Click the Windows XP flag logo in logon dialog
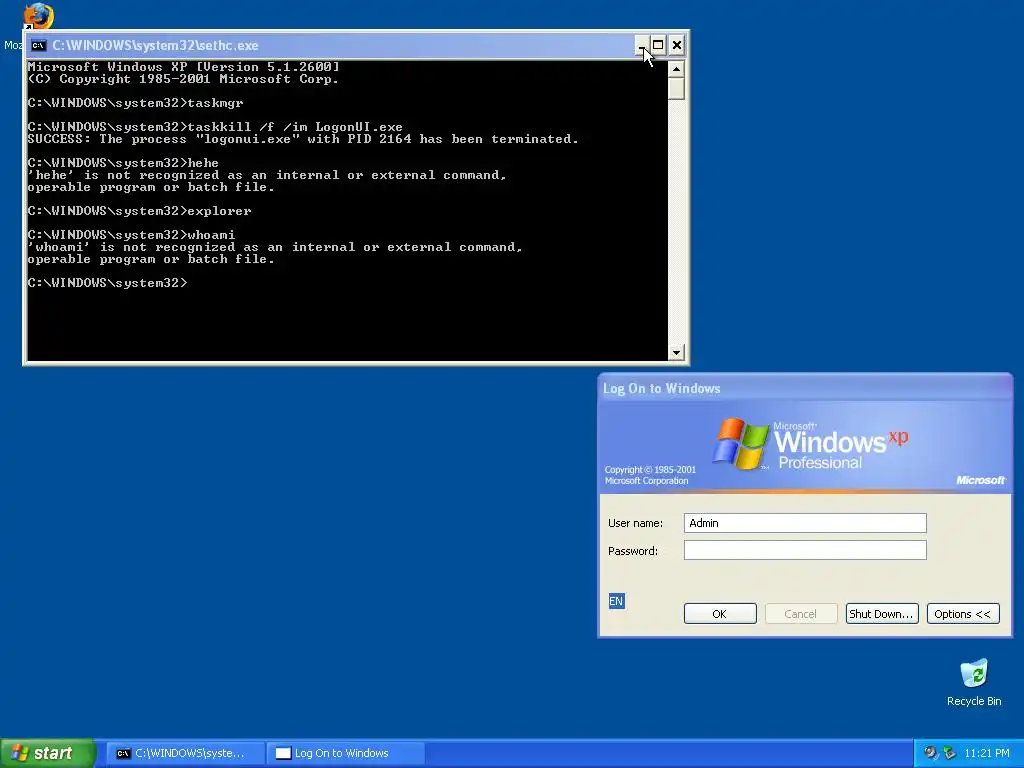1024x768 pixels. (741, 444)
